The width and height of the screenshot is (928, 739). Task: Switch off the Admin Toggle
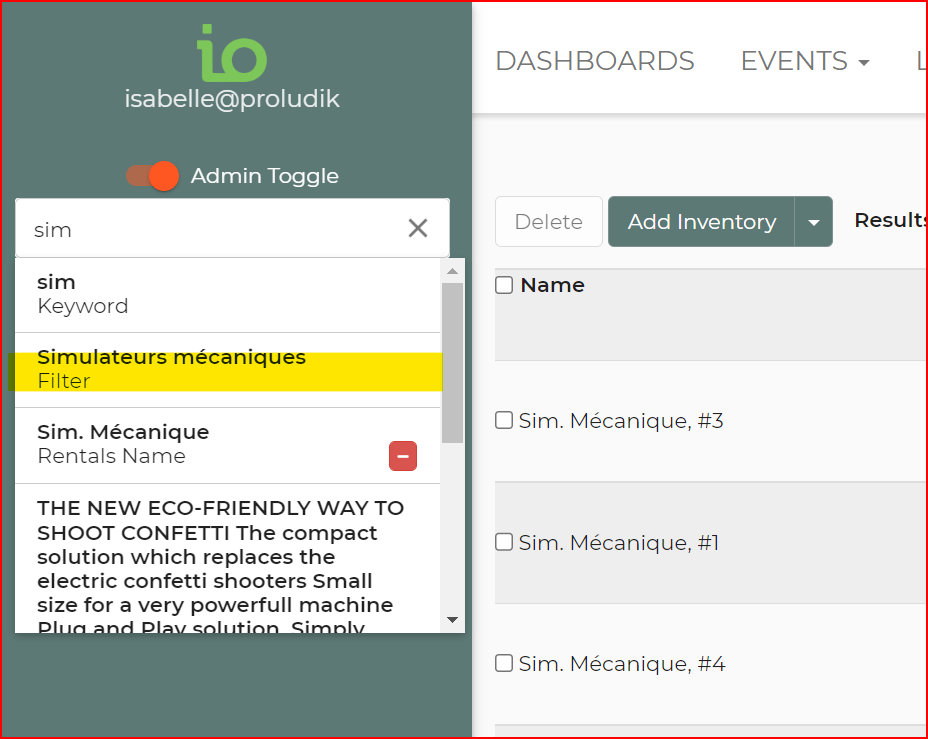click(153, 176)
